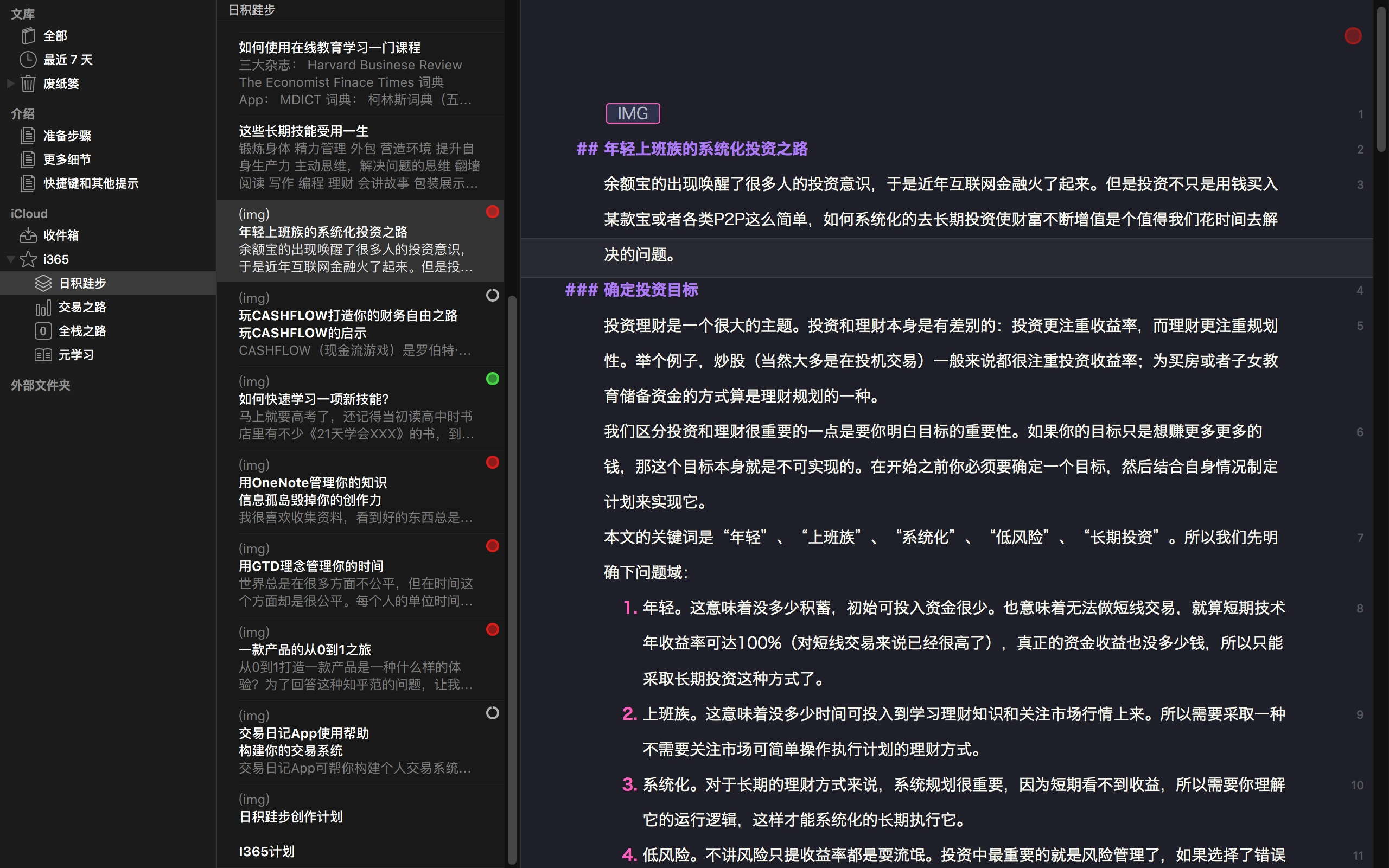Image resolution: width=1389 pixels, height=868 pixels.
Task: Collapse the i365 group triangle
Action: click(10, 259)
